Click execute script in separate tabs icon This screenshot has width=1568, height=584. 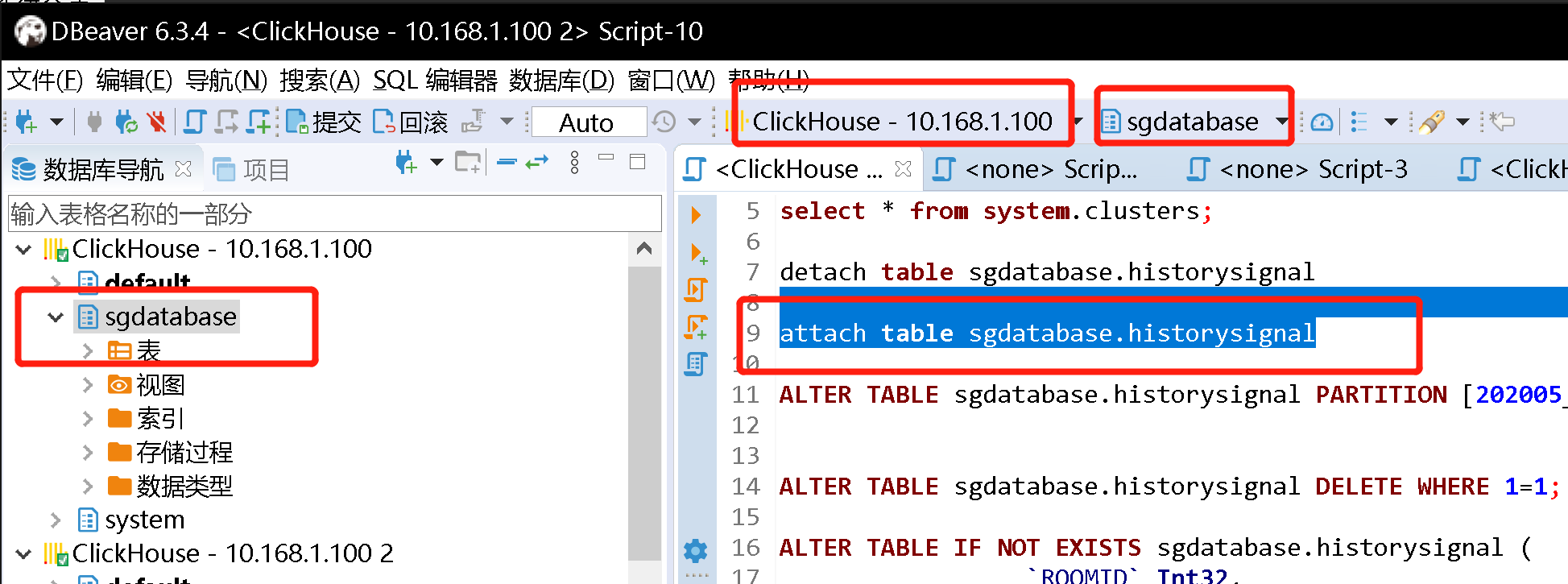(x=697, y=327)
